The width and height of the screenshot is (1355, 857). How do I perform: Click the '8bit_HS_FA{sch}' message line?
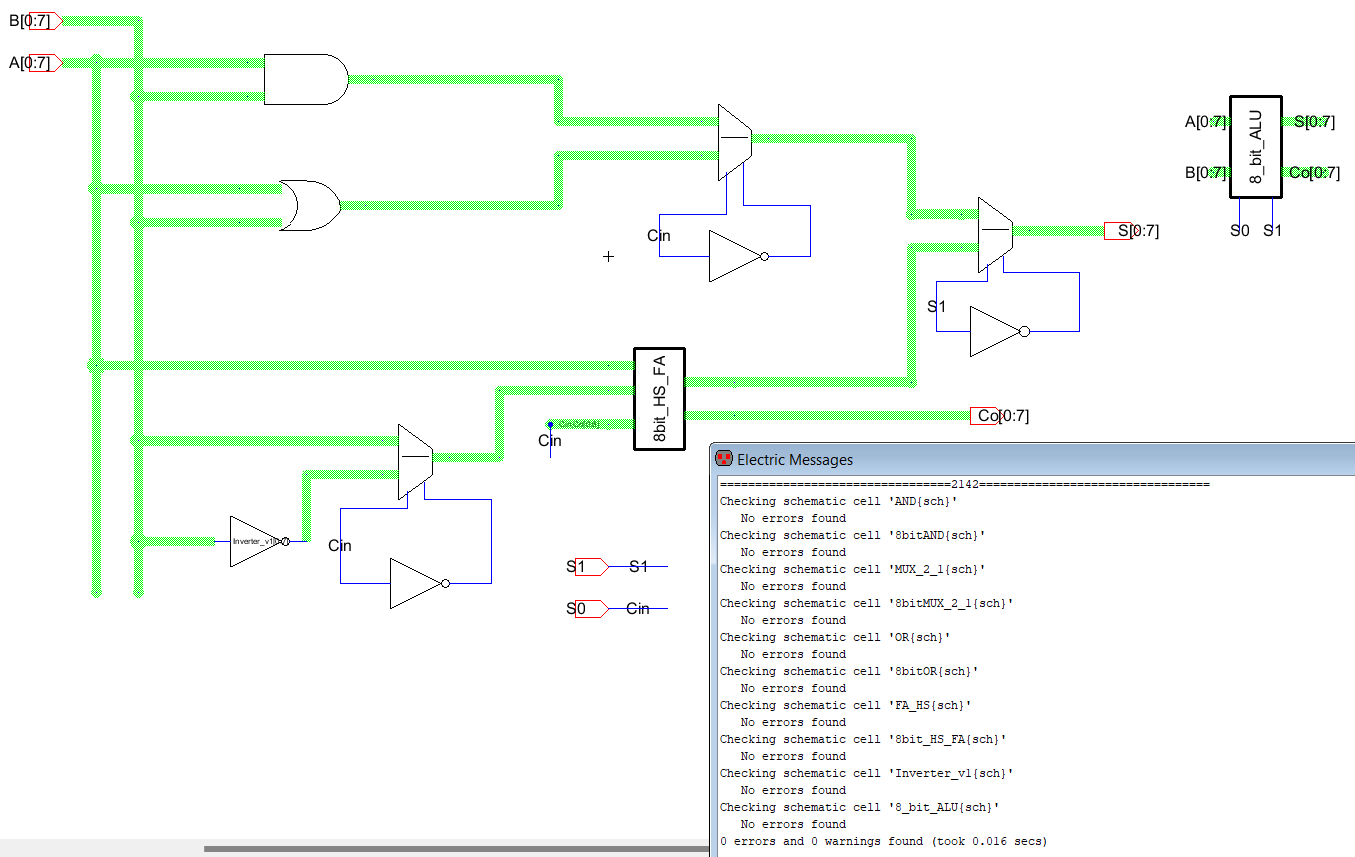(863, 739)
